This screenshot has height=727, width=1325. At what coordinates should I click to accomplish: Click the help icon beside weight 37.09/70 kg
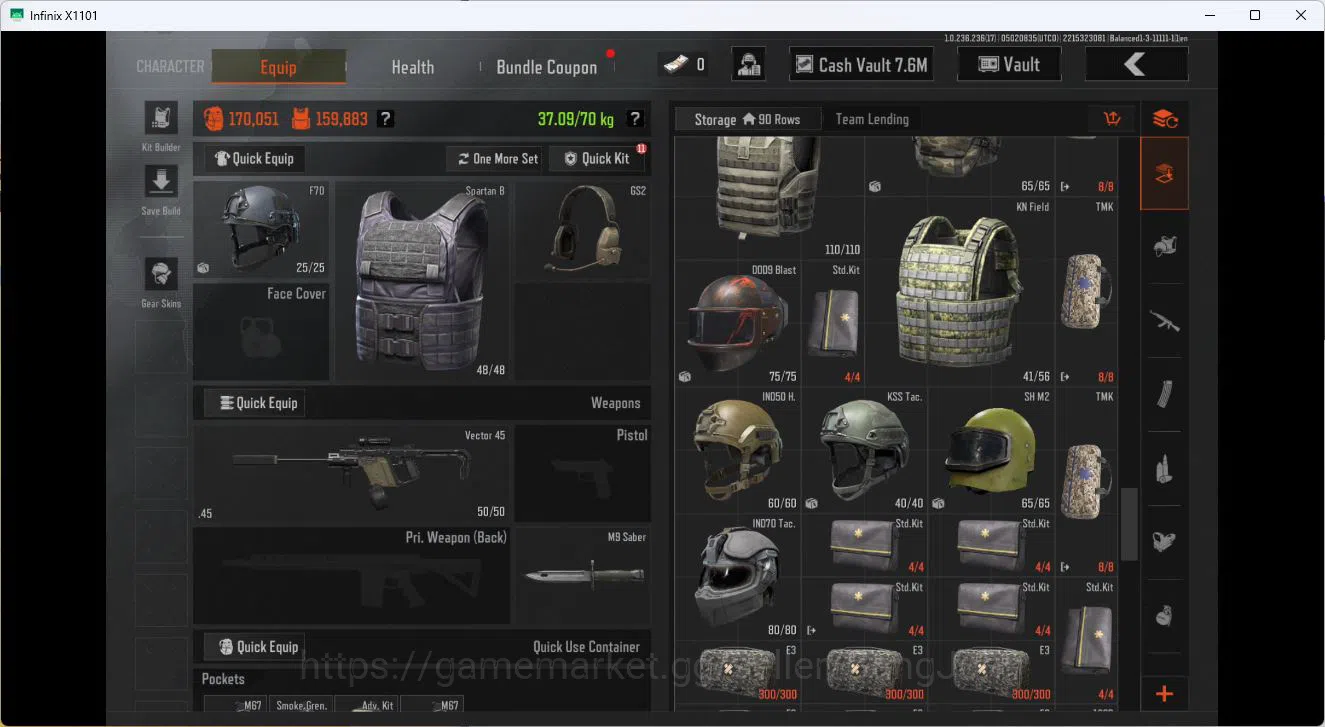[634, 119]
